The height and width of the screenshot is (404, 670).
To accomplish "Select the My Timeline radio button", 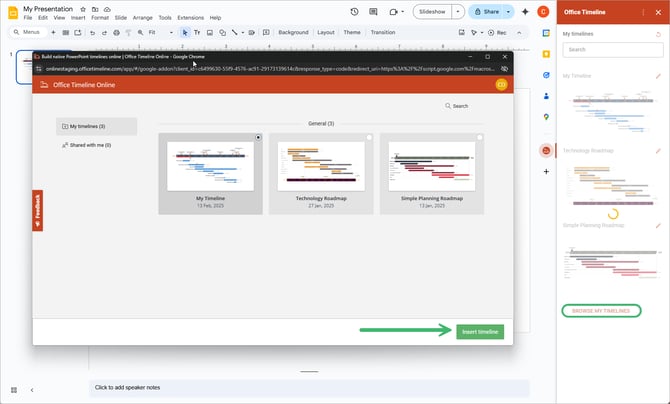I will (x=258, y=137).
